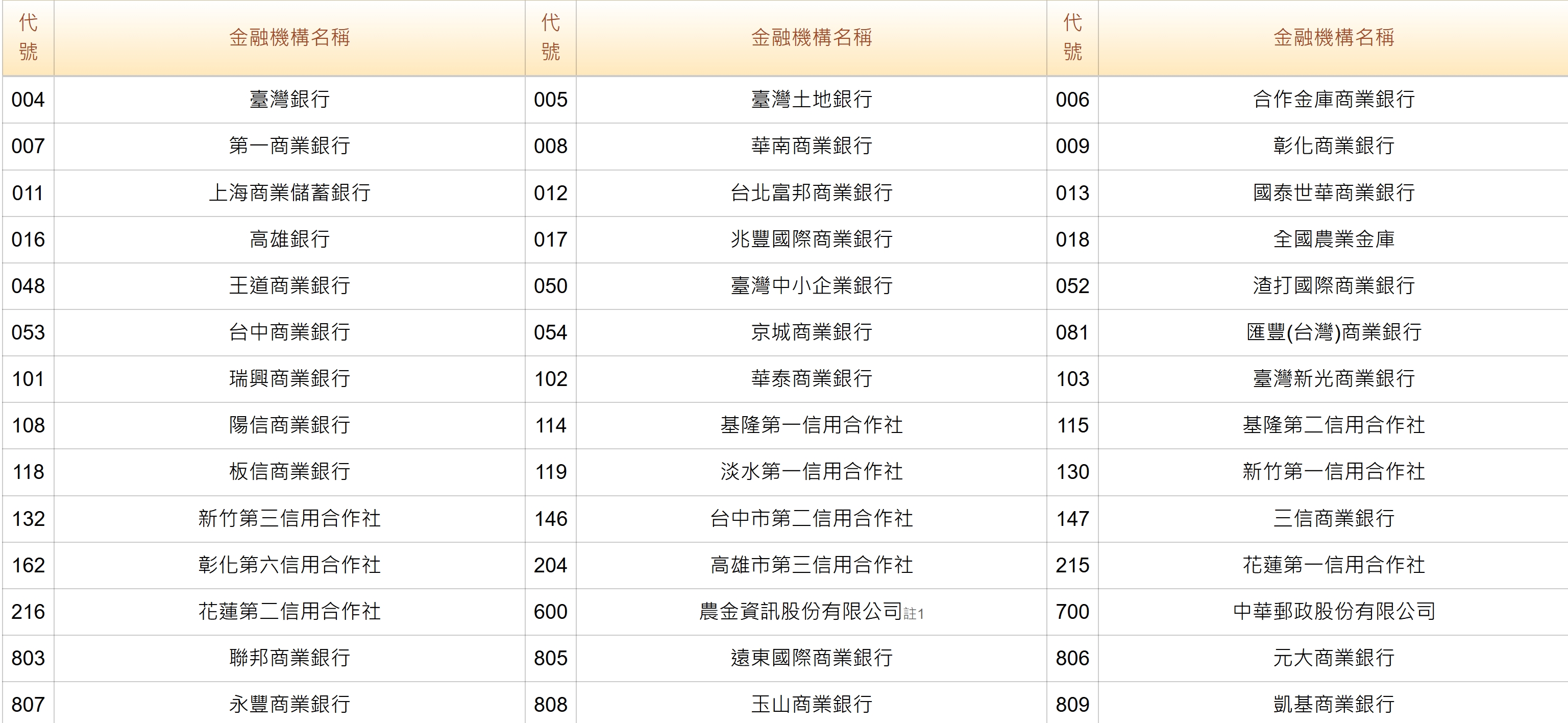Select 基隆第一信用合作社 entry
Screen dimensions: 1568x723
[x=811, y=425]
